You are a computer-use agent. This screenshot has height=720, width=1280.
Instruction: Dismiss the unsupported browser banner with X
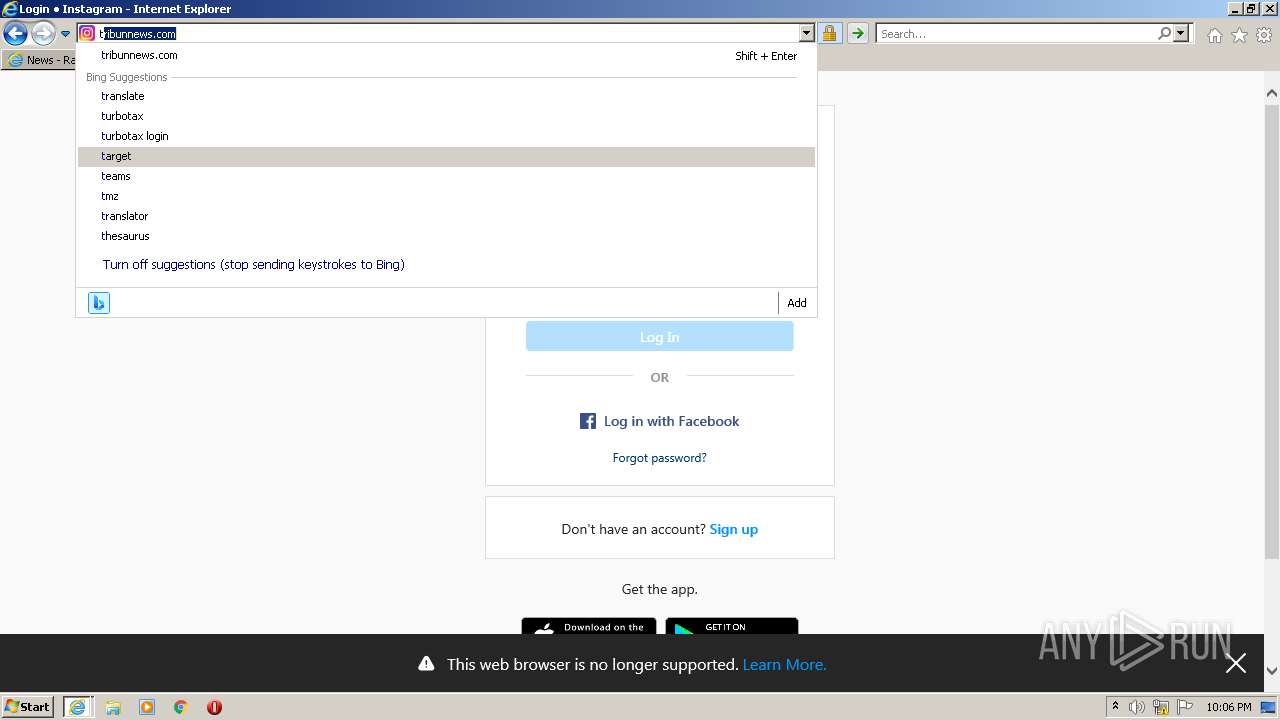click(x=1236, y=663)
